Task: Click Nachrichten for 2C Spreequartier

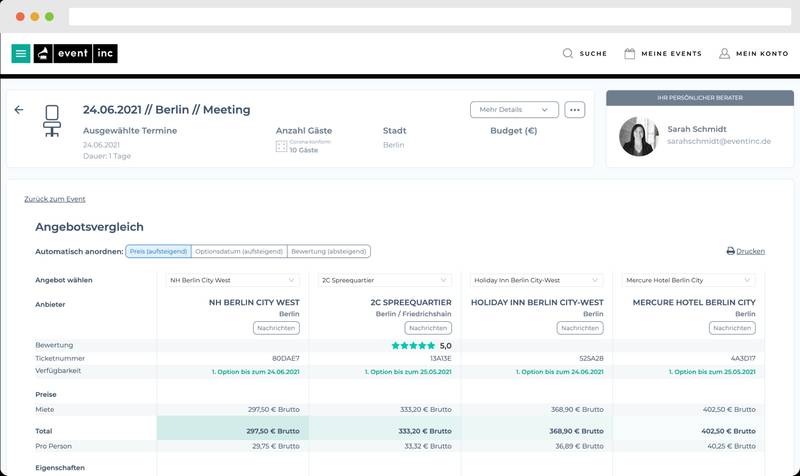Action: tap(428, 328)
